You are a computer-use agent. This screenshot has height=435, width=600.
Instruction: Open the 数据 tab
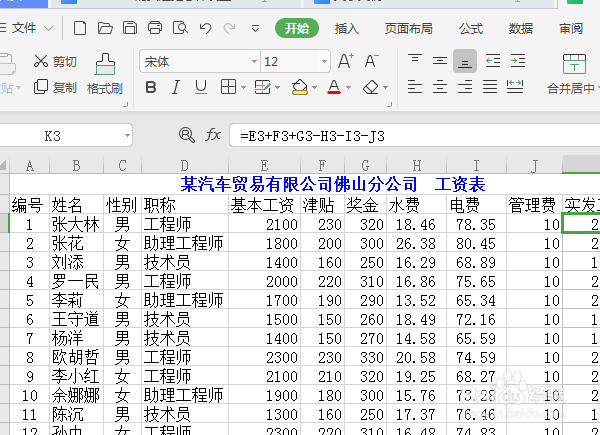(521, 29)
